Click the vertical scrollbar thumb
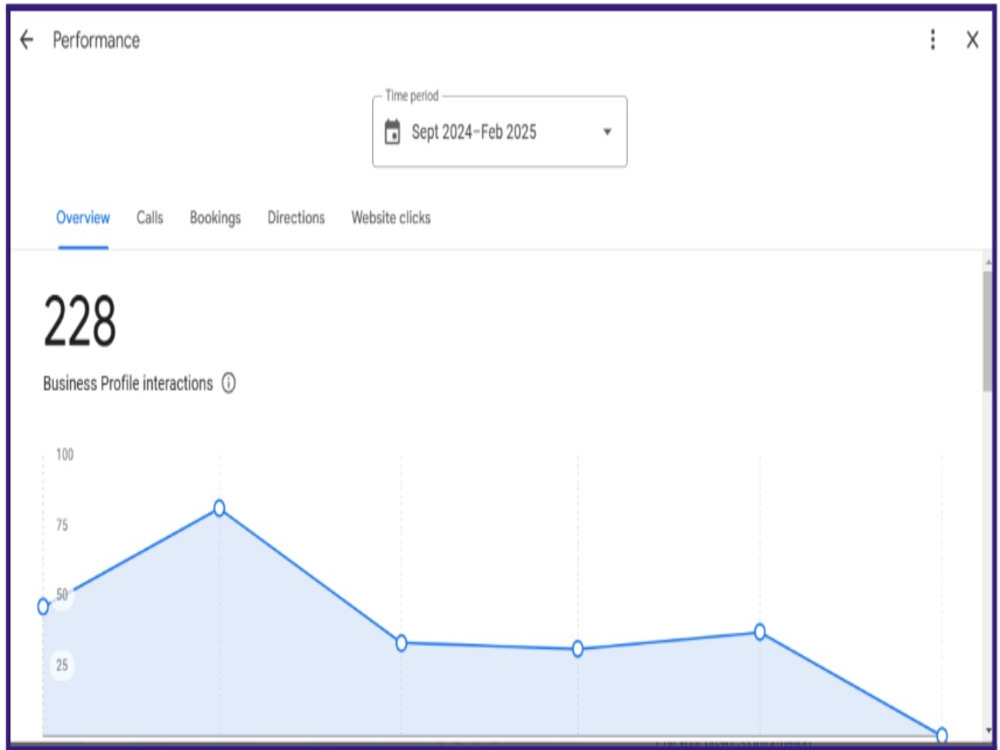The image size is (1000, 750). 988,332
